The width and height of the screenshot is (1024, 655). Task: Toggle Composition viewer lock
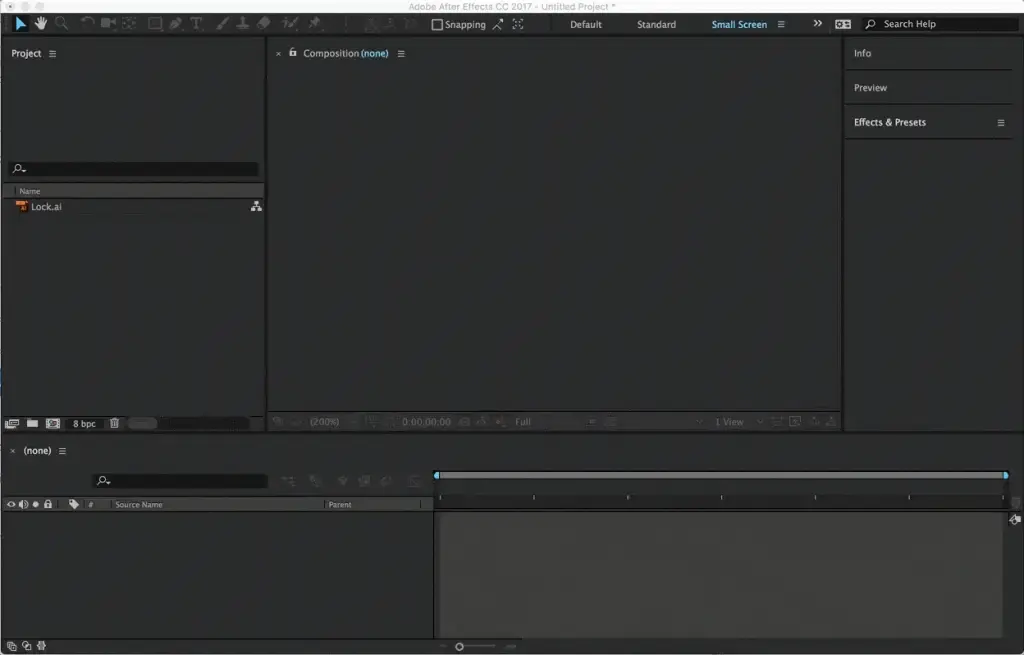point(293,52)
